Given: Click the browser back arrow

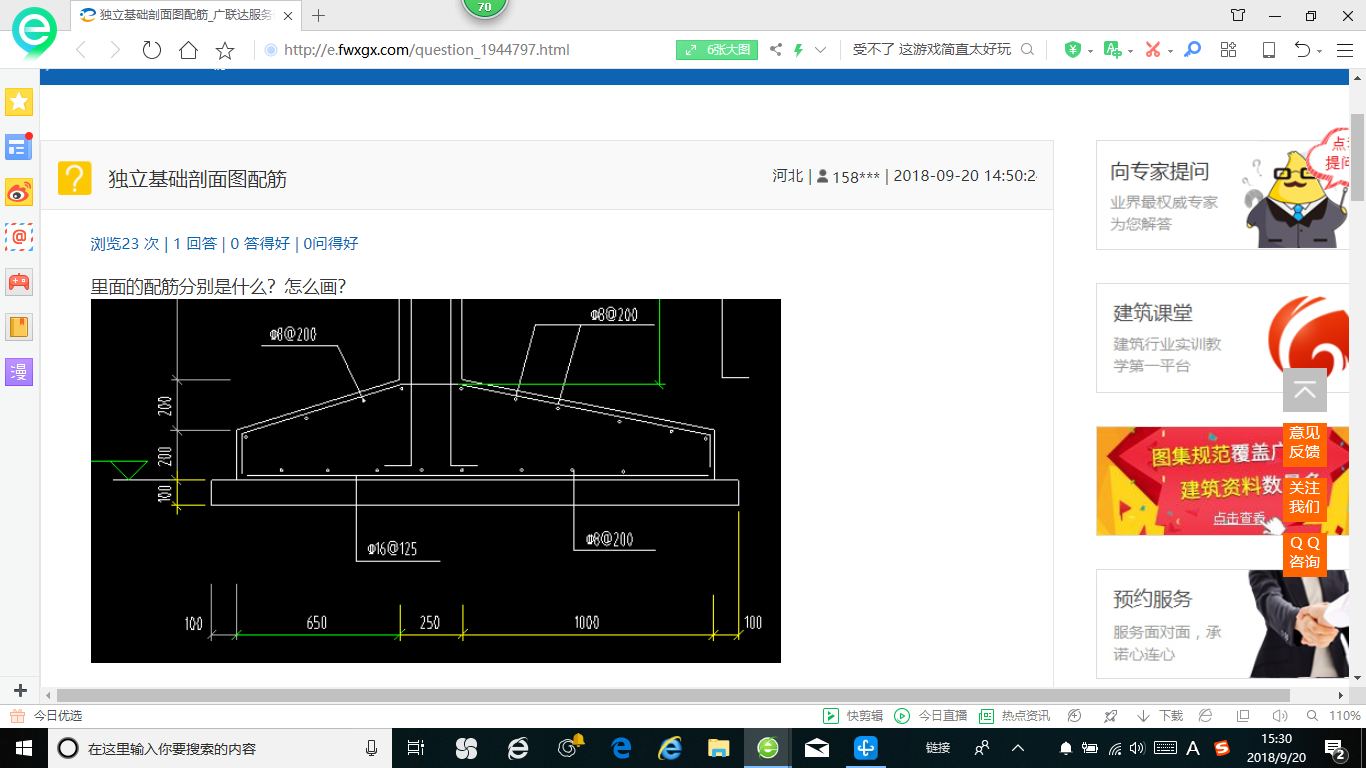Looking at the screenshot, I should (x=81, y=50).
